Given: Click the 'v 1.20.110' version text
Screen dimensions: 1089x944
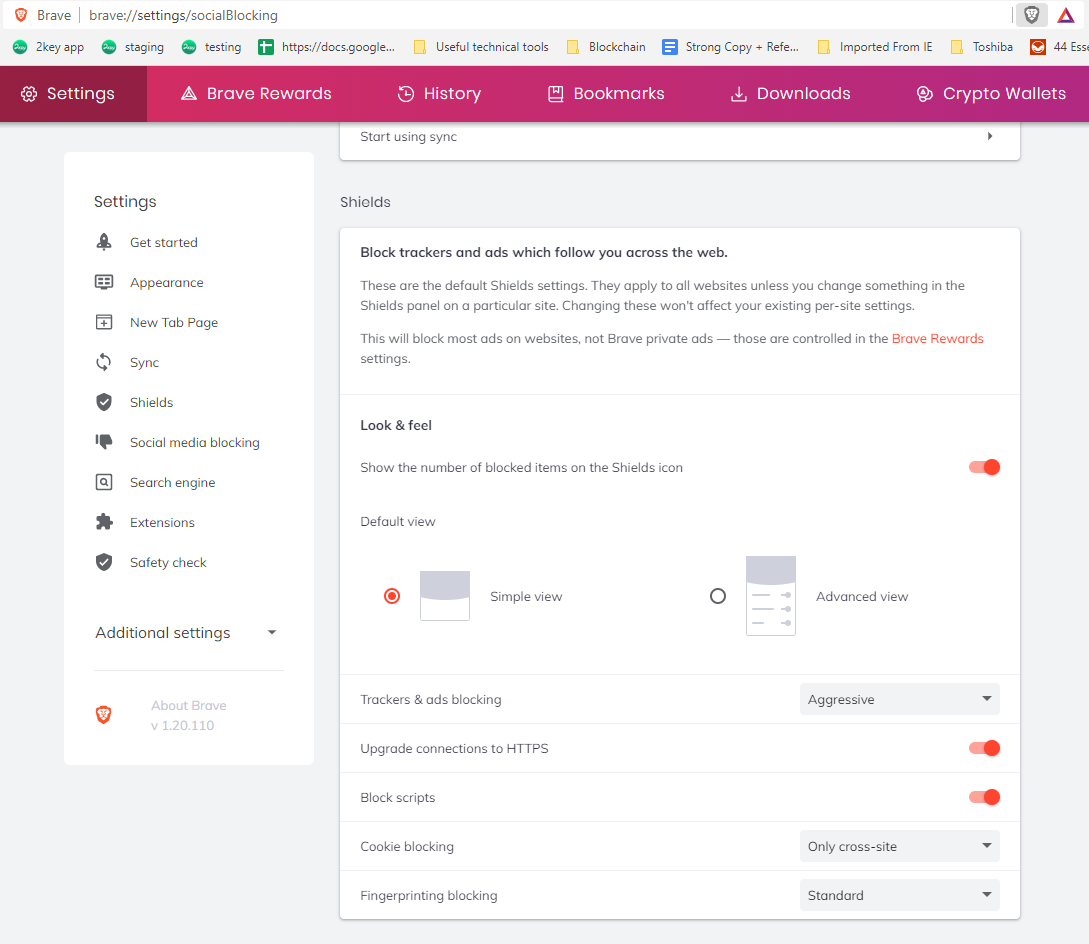Looking at the screenshot, I should pos(183,725).
